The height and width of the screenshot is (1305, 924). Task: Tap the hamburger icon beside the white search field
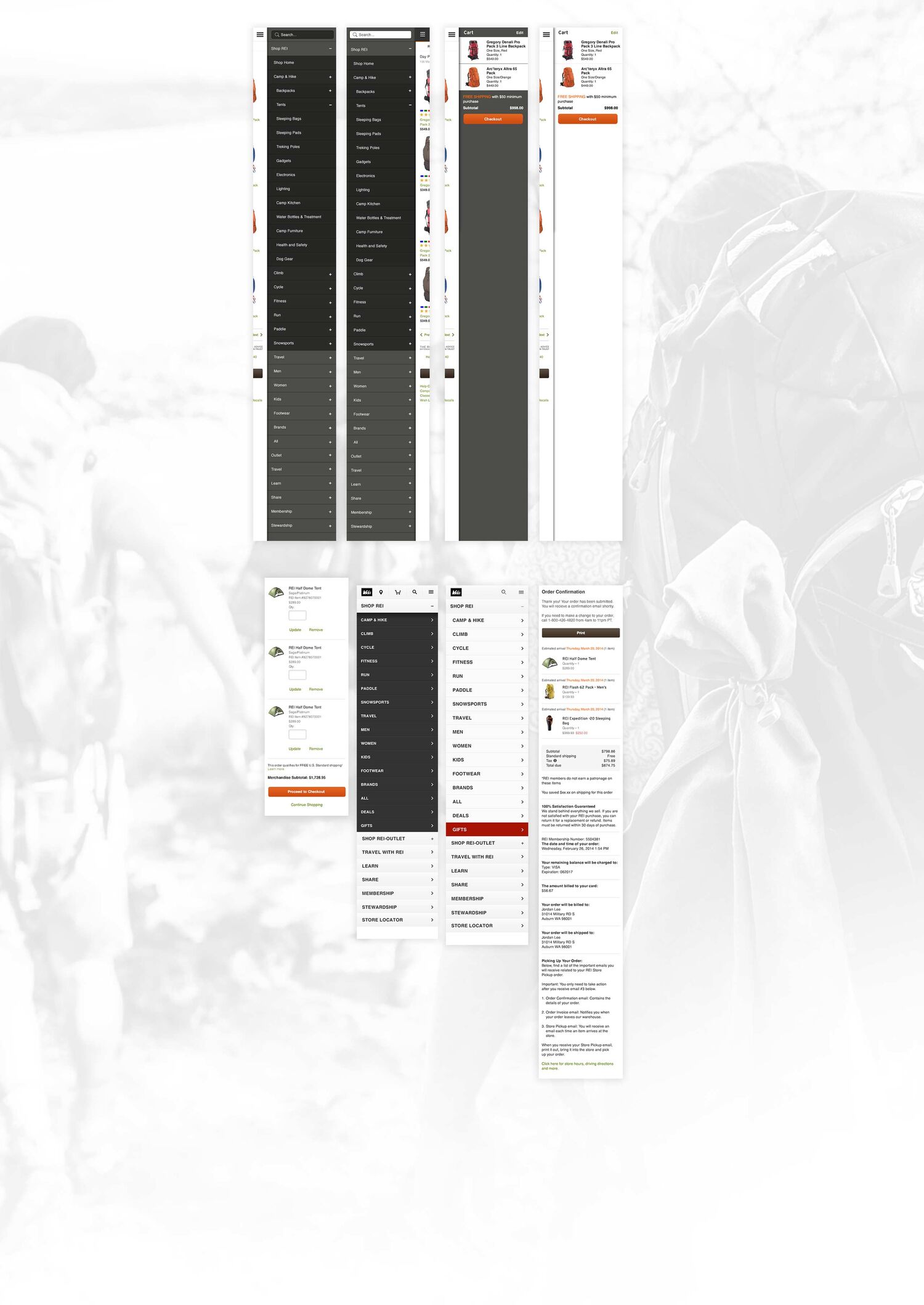point(423,34)
